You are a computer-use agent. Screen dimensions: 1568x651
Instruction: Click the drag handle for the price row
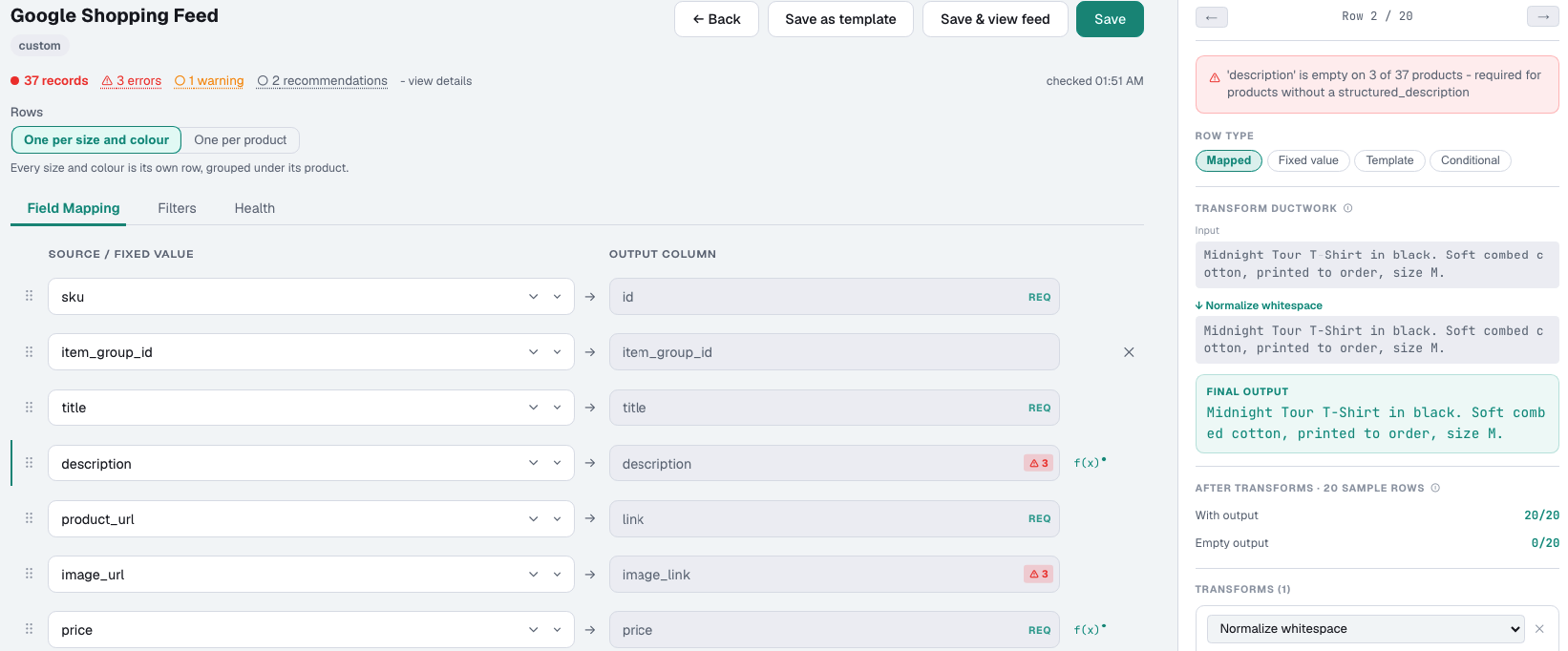pyautogui.click(x=29, y=629)
